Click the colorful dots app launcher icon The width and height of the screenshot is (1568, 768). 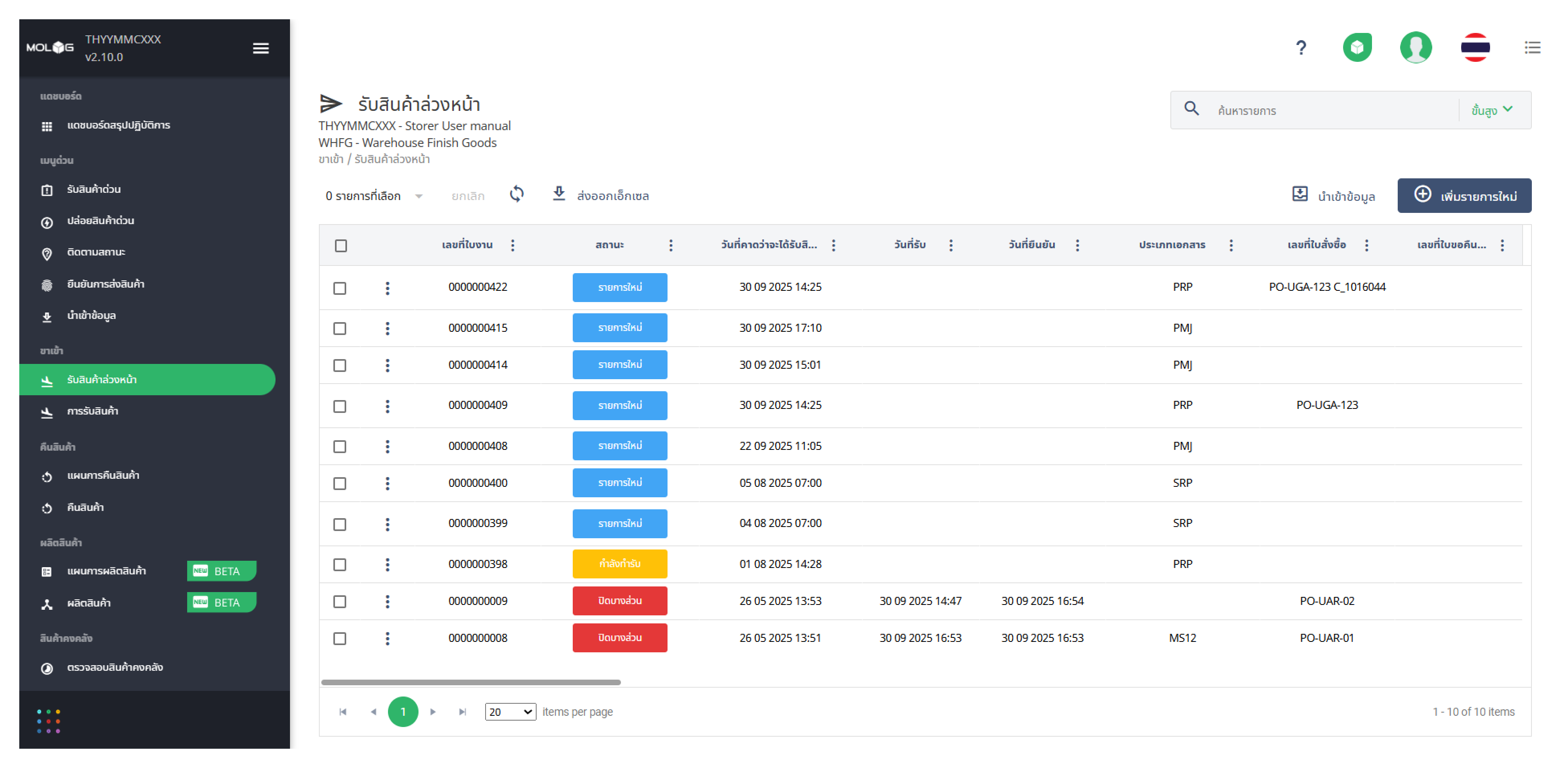[48, 721]
